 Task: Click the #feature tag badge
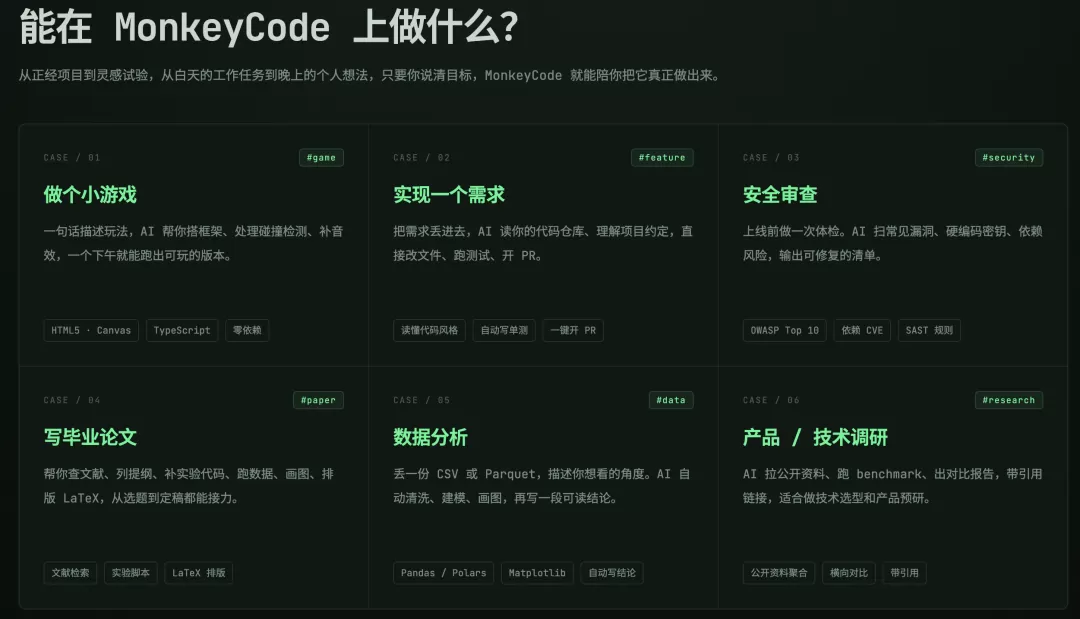(662, 158)
